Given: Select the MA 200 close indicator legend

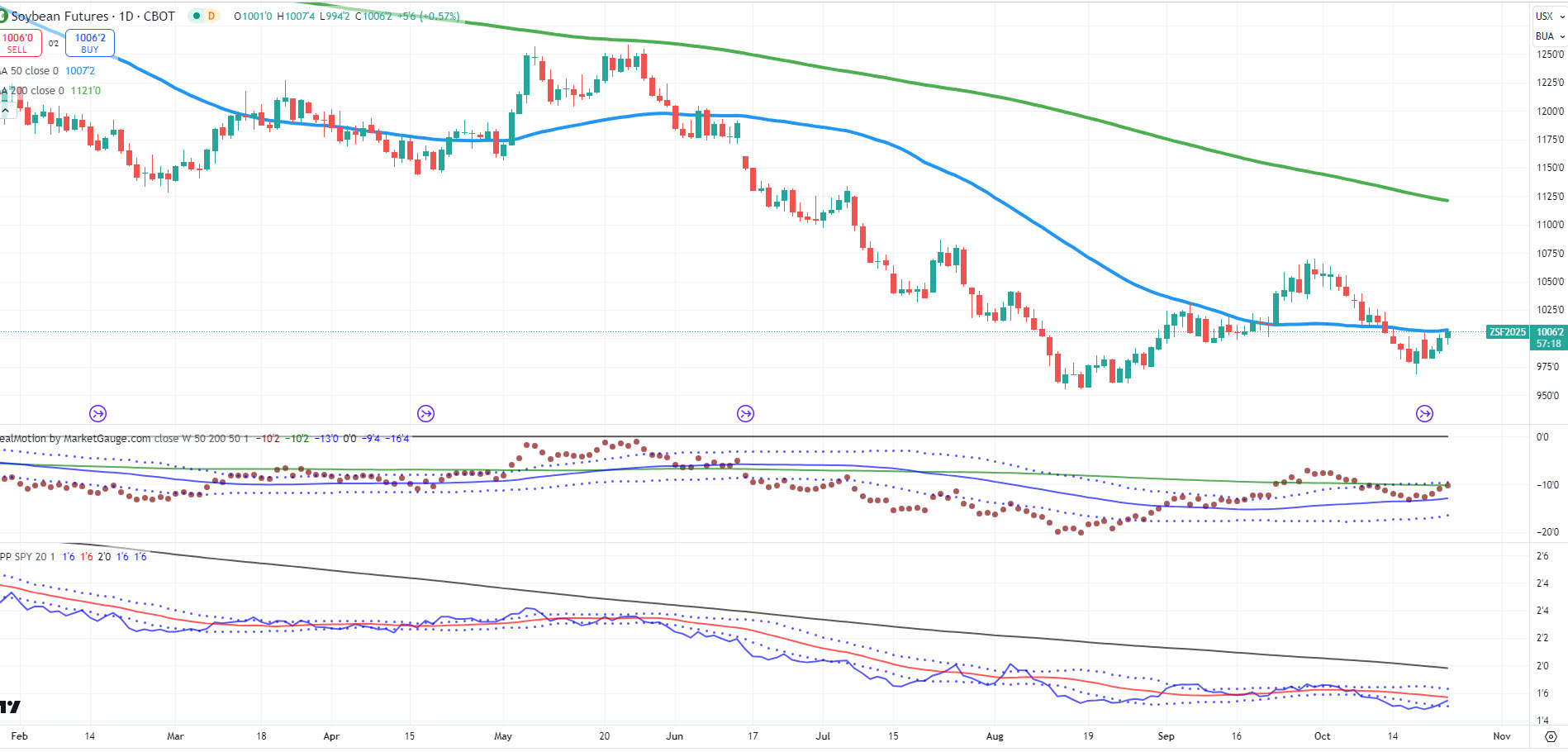Looking at the screenshot, I should pyautogui.click(x=32, y=91).
